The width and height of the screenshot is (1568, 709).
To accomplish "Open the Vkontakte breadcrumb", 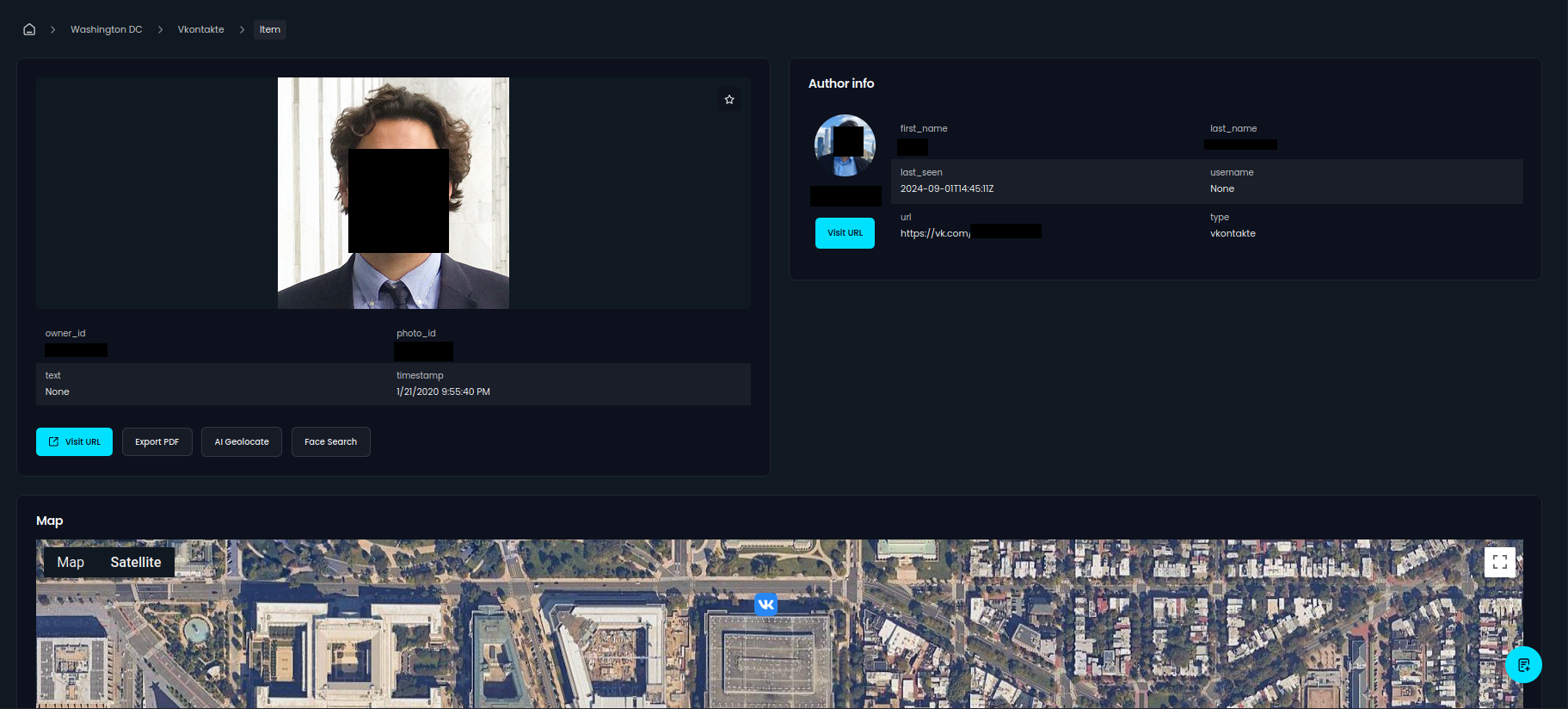I will pos(201,29).
